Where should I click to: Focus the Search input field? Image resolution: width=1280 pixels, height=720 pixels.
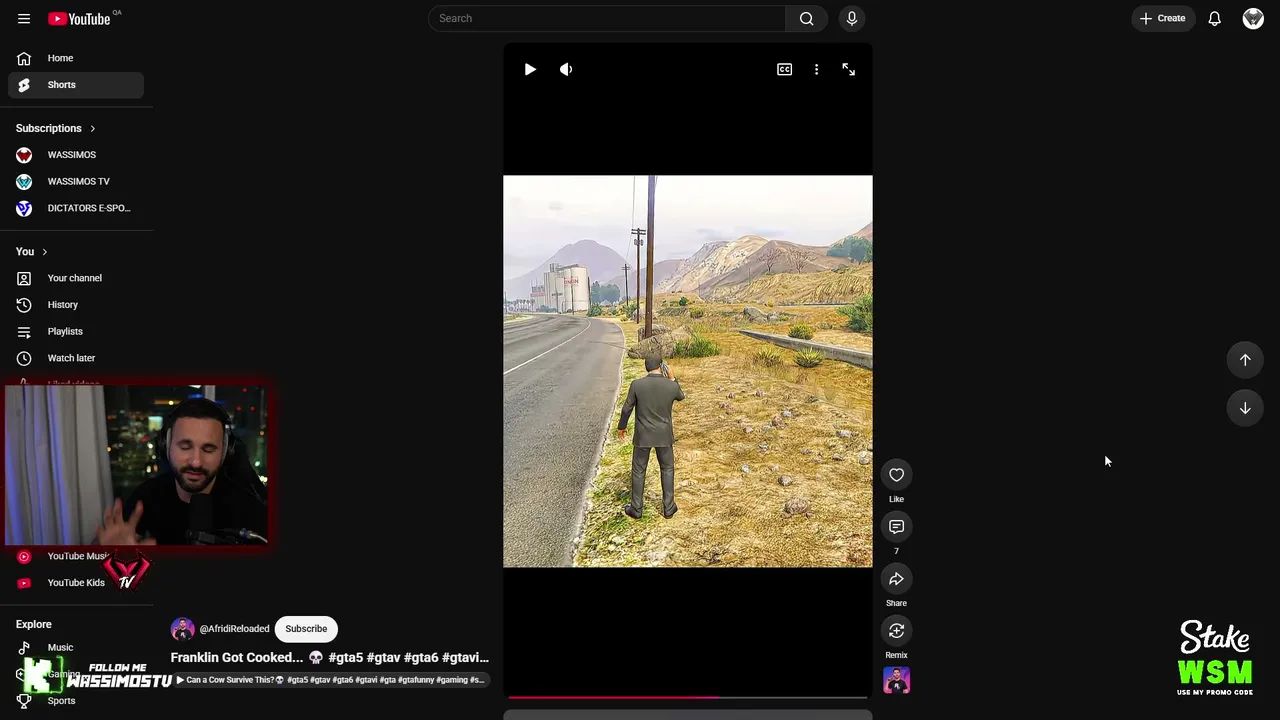click(x=607, y=18)
